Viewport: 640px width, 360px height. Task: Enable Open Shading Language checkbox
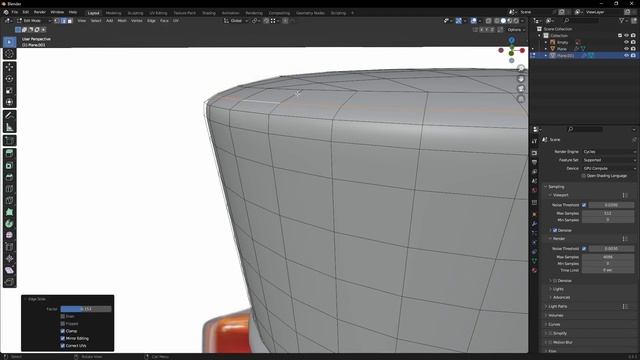(583, 176)
